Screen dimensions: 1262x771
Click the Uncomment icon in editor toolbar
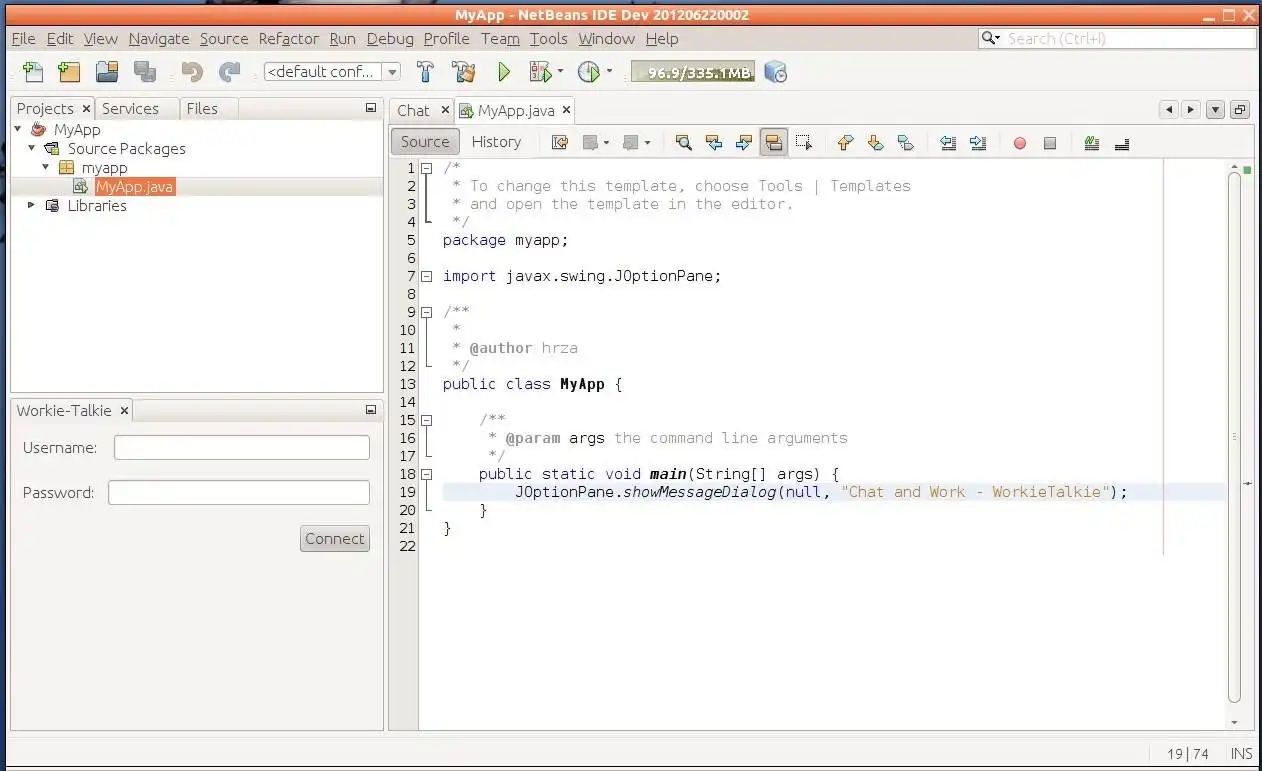click(x=1121, y=143)
